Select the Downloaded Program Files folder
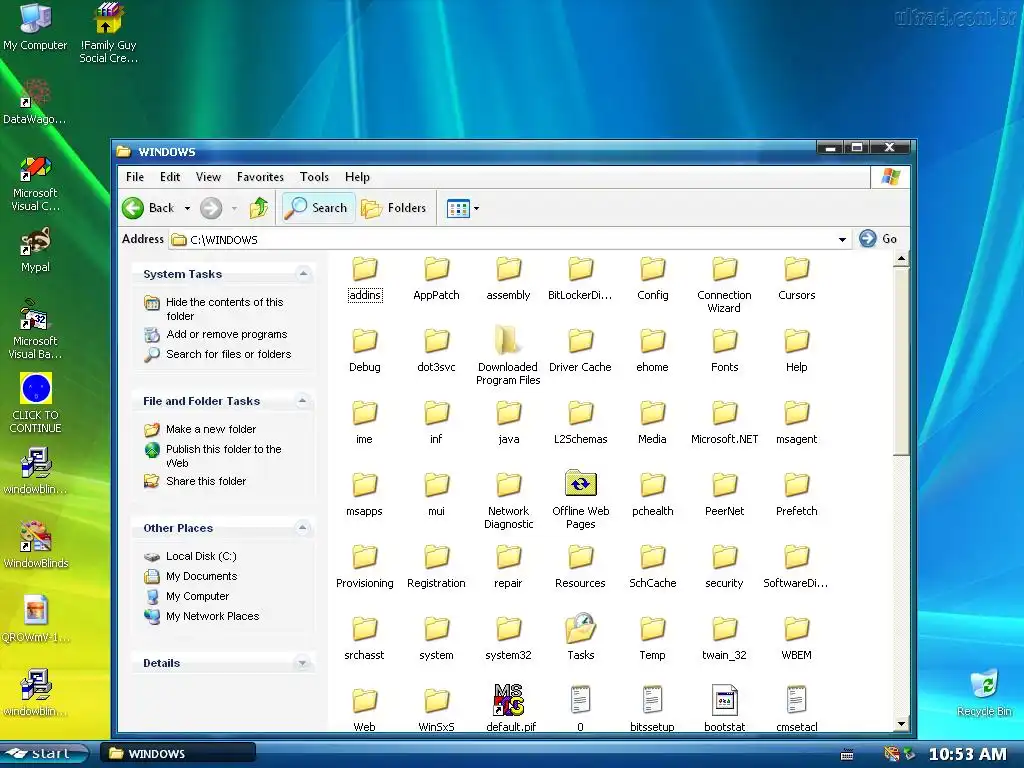1024x768 pixels. [x=508, y=355]
